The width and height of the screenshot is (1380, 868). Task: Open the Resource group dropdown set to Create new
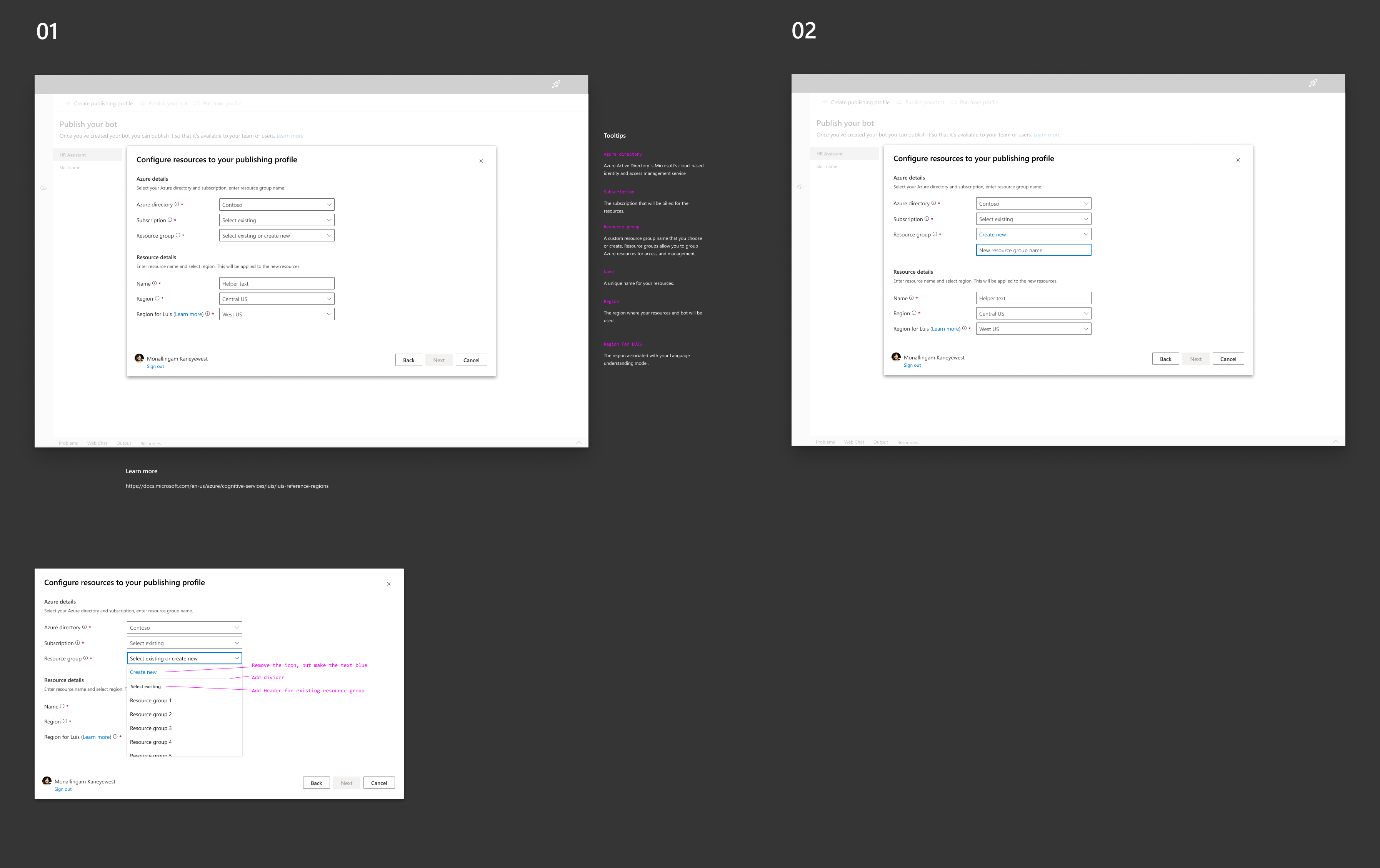[1033, 234]
